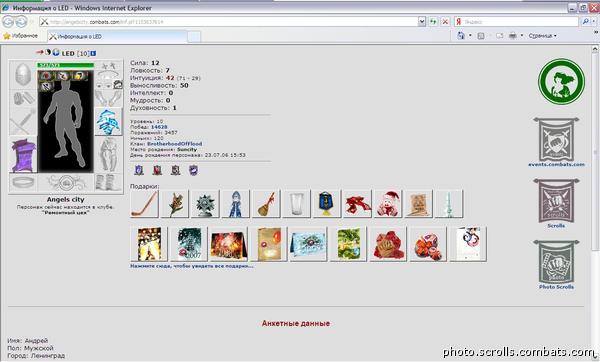Click the clan emblem next to LED name
Screen dimensions: 600x362
56,52
